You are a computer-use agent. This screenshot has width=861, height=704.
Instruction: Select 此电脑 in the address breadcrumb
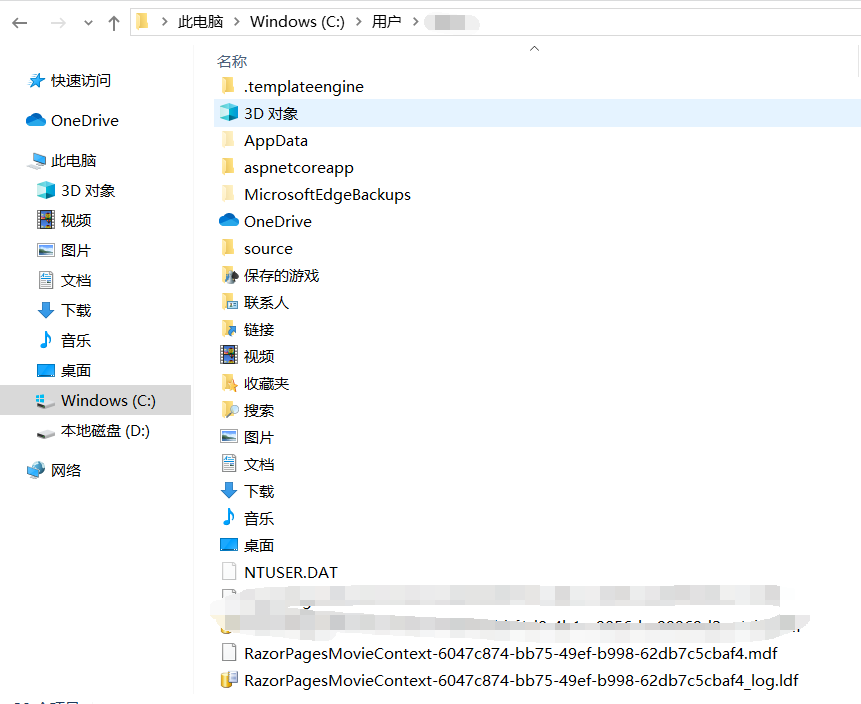pos(200,22)
